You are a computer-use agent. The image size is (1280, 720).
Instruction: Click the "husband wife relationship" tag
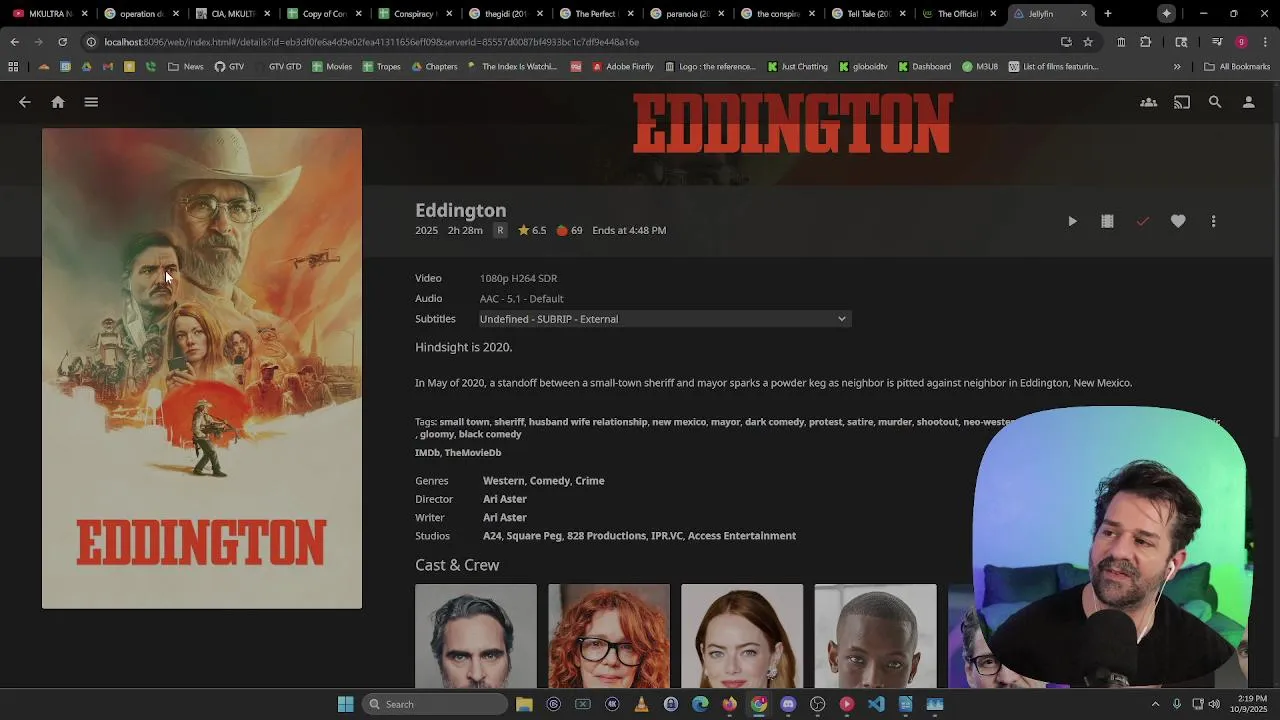pyautogui.click(x=588, y=422)
